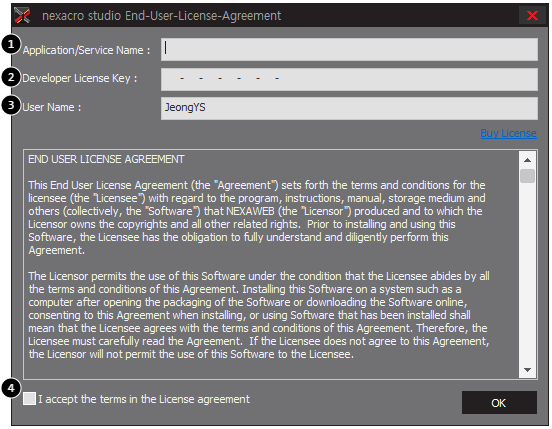Open the Buy License link

[508, 133]
